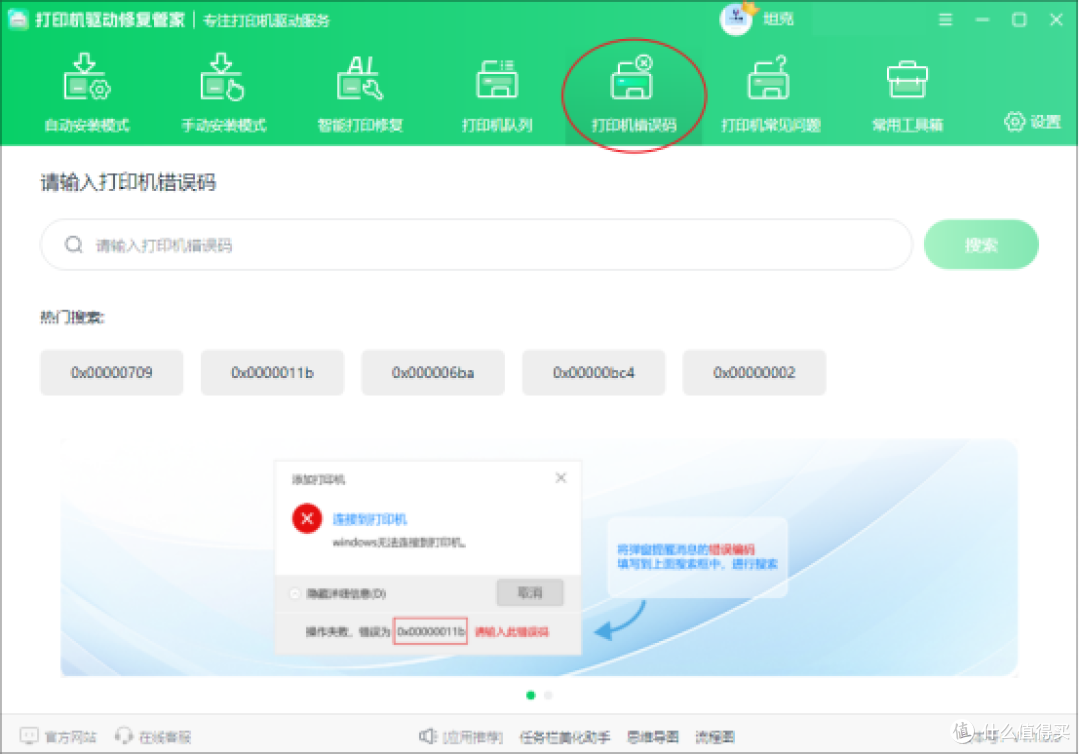Open 手动安装模式 manual install mode

[x=223, y=93]
